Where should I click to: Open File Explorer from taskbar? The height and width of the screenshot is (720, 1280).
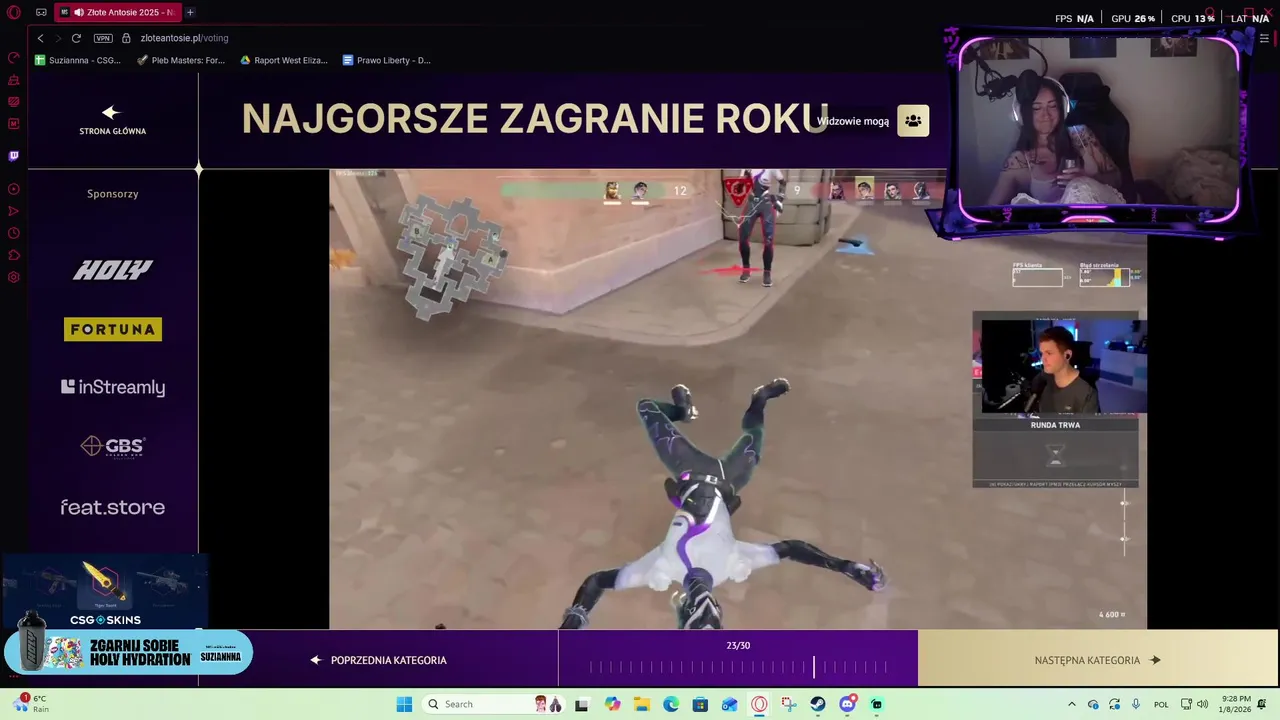pos(641,704)
